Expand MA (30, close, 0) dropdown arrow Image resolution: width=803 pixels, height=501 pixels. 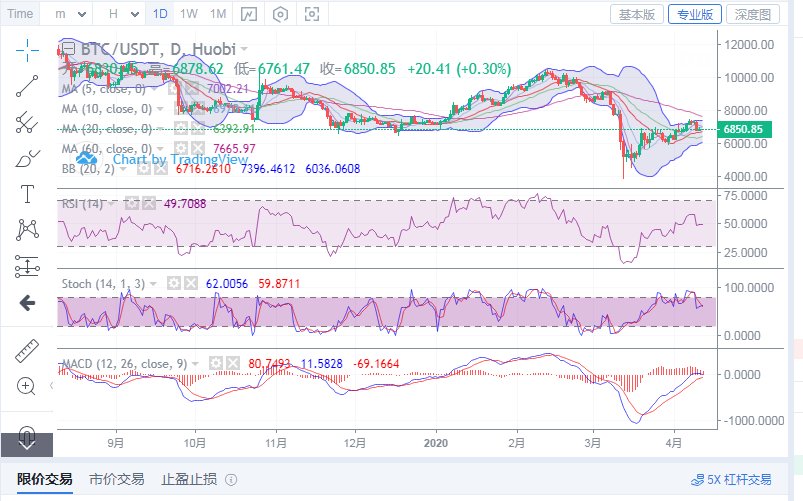(160, 129)
